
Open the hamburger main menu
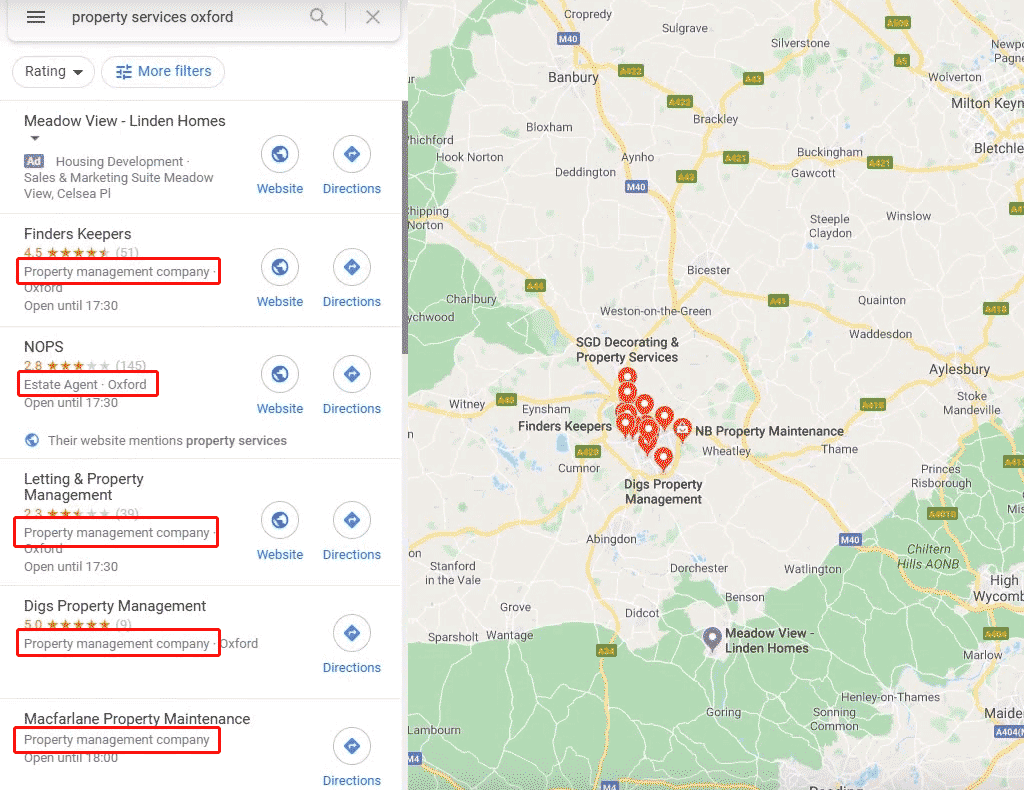[36, 17]
